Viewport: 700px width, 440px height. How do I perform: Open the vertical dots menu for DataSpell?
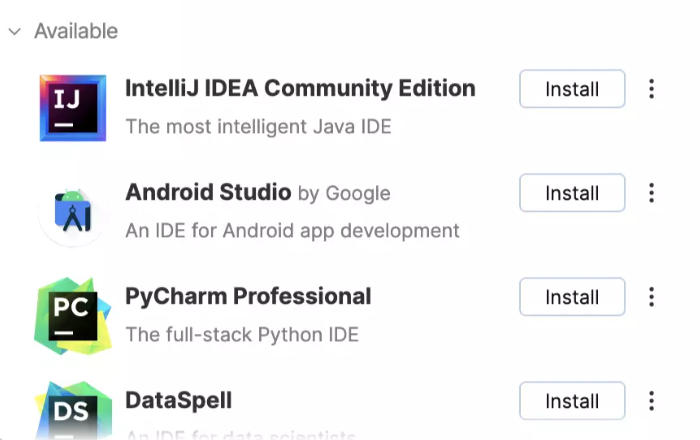(651, 401)
